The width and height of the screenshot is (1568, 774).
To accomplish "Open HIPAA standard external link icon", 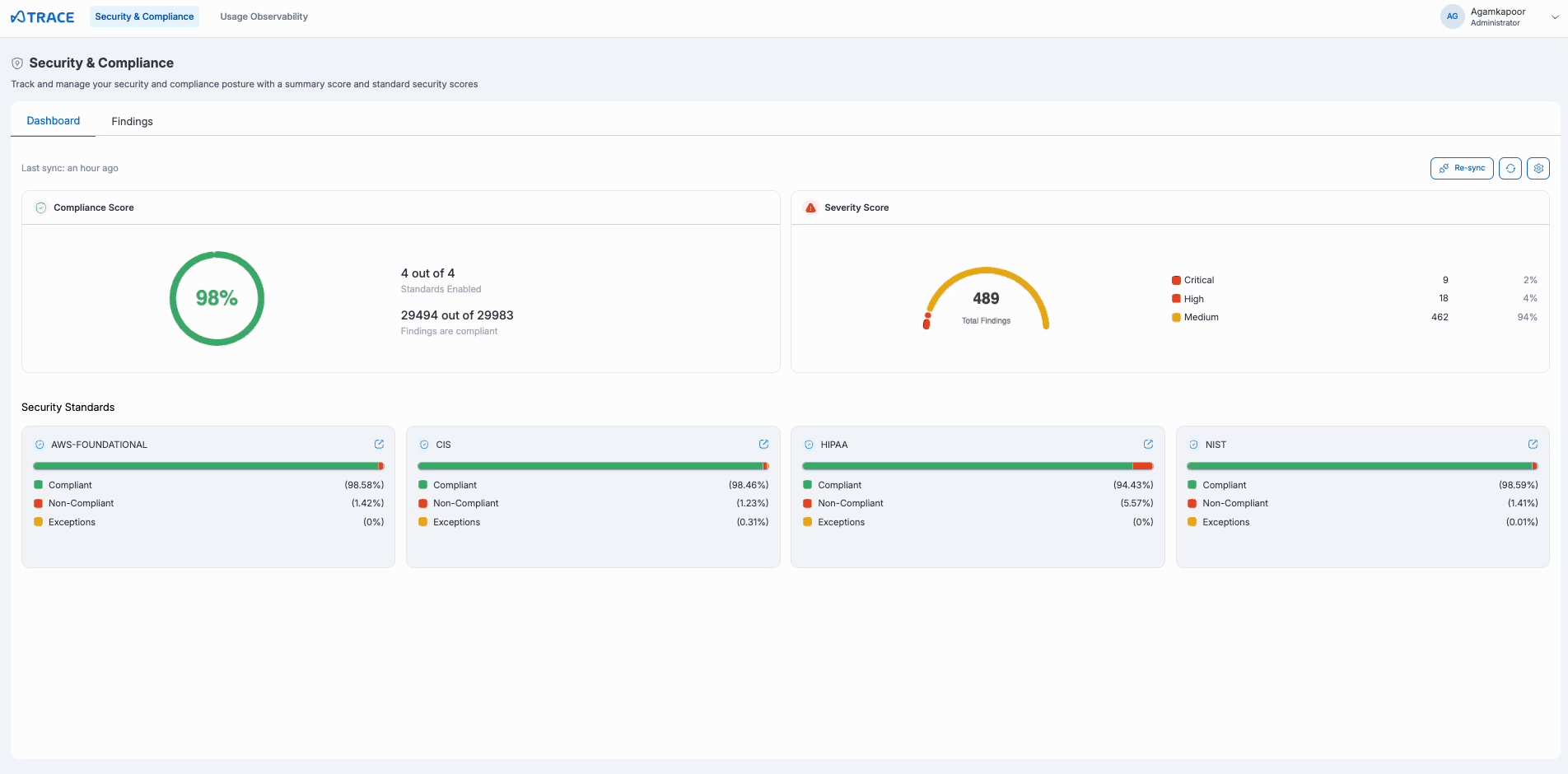I will tap(1148, 445).
